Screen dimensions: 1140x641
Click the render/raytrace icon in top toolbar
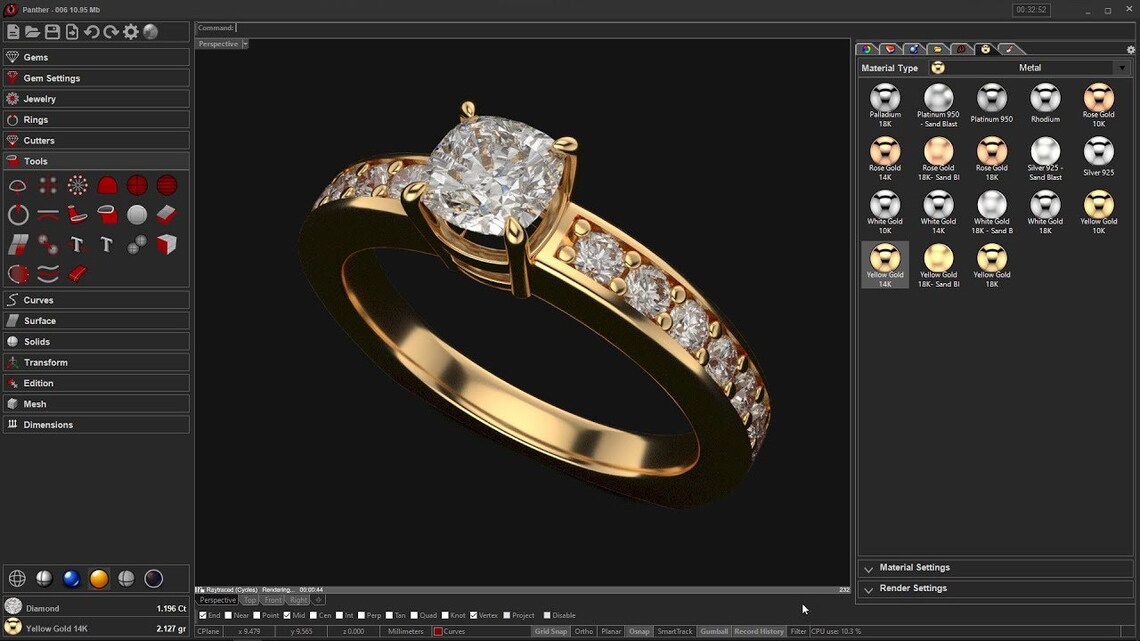150,31
